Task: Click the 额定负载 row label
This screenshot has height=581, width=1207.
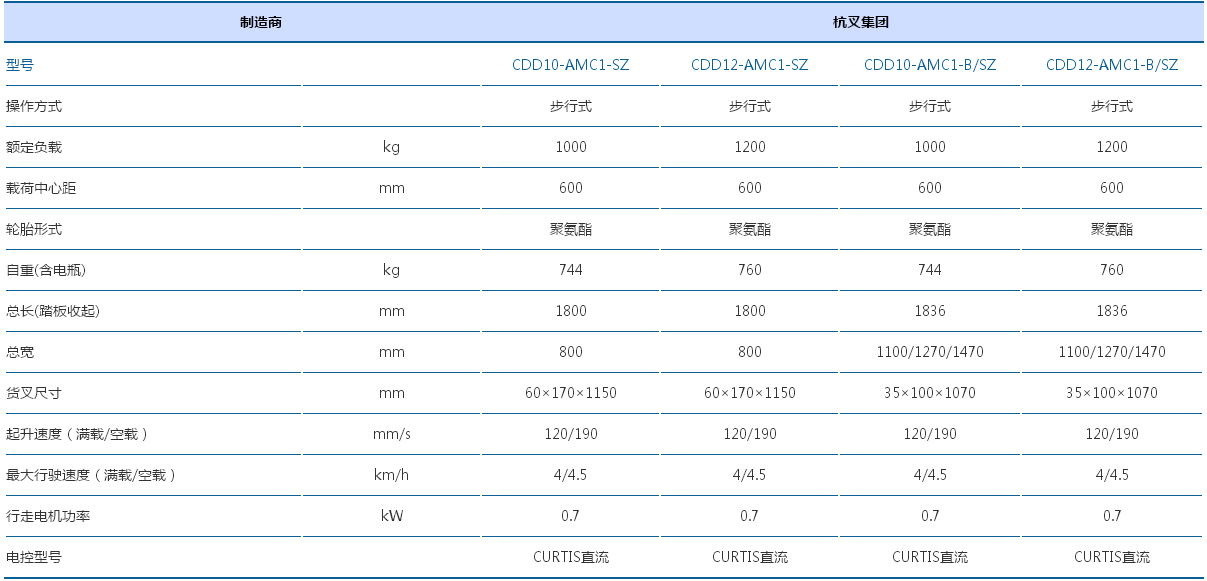Action: point(34,147)
